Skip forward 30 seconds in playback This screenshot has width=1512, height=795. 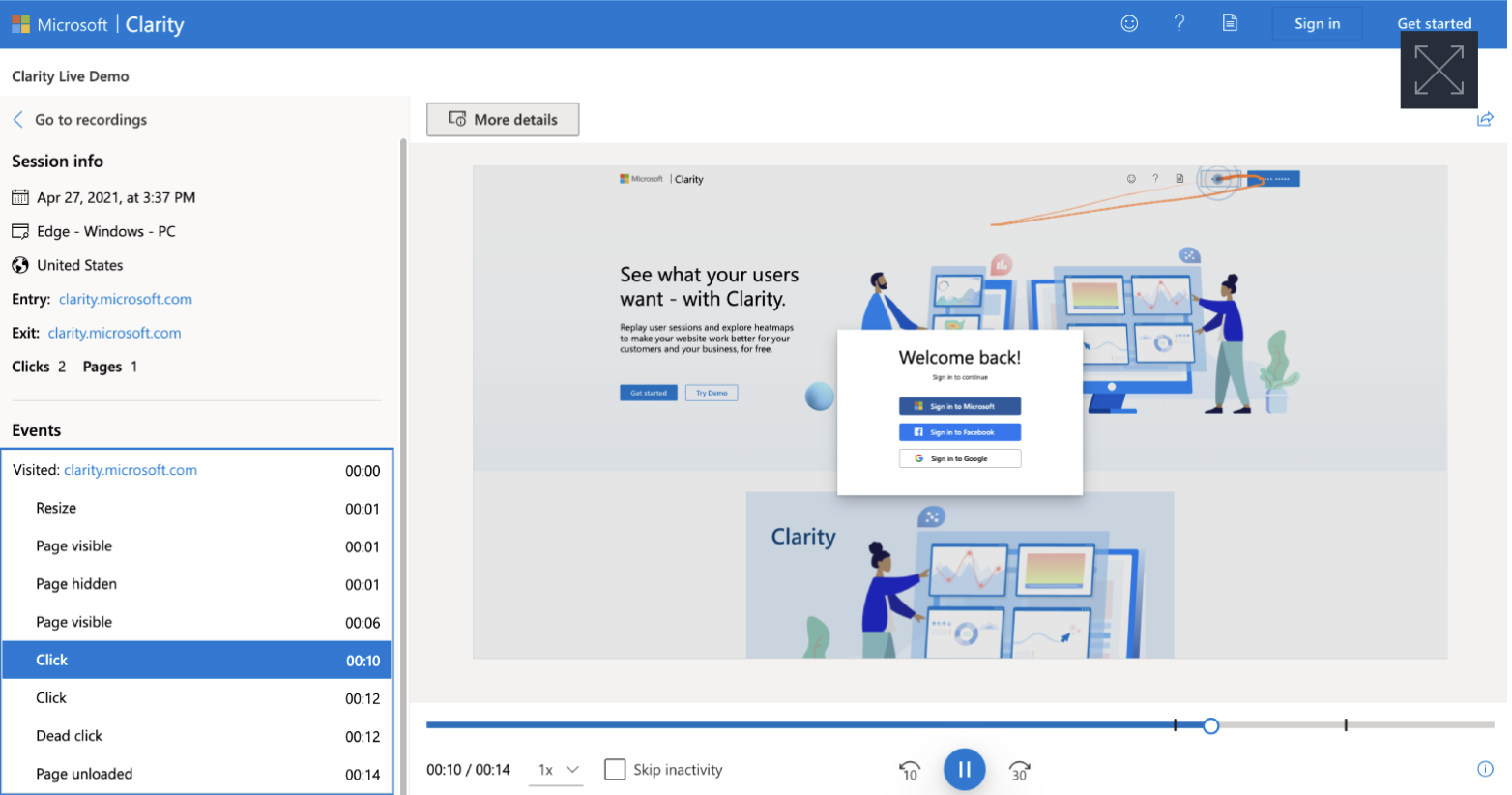pos(1018,769)
